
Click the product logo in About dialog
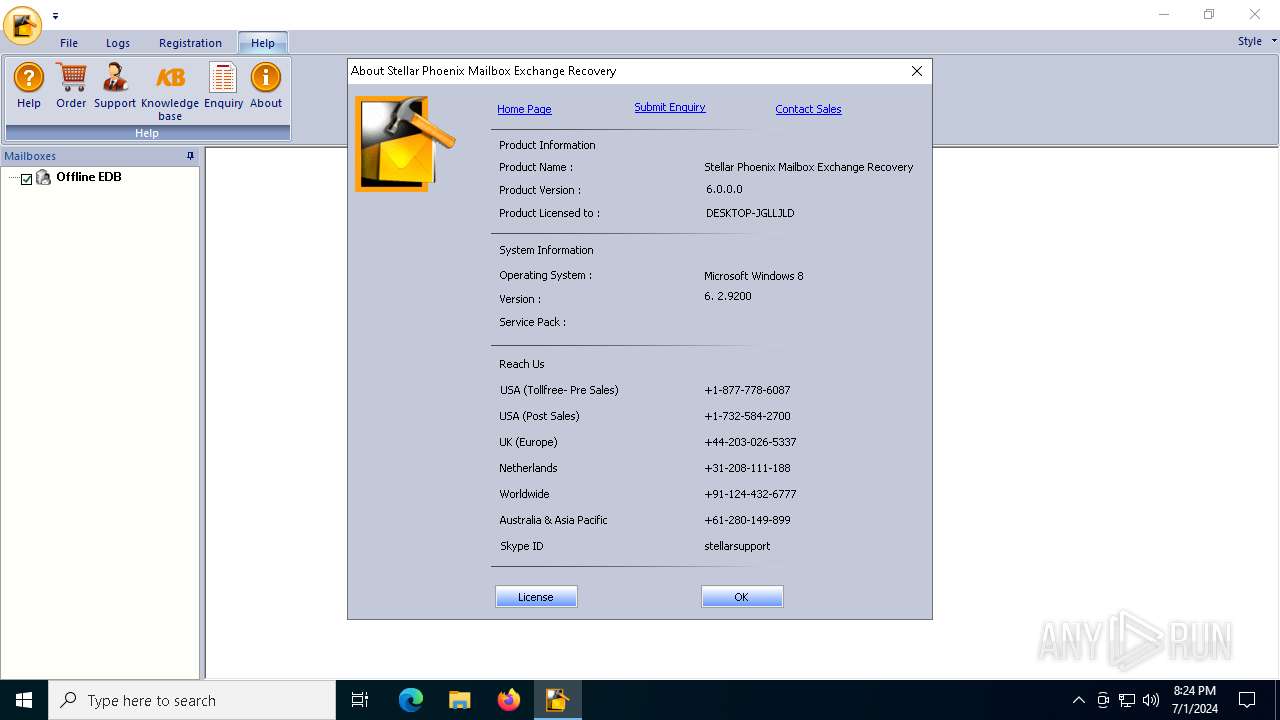click(x=405, y=144)
